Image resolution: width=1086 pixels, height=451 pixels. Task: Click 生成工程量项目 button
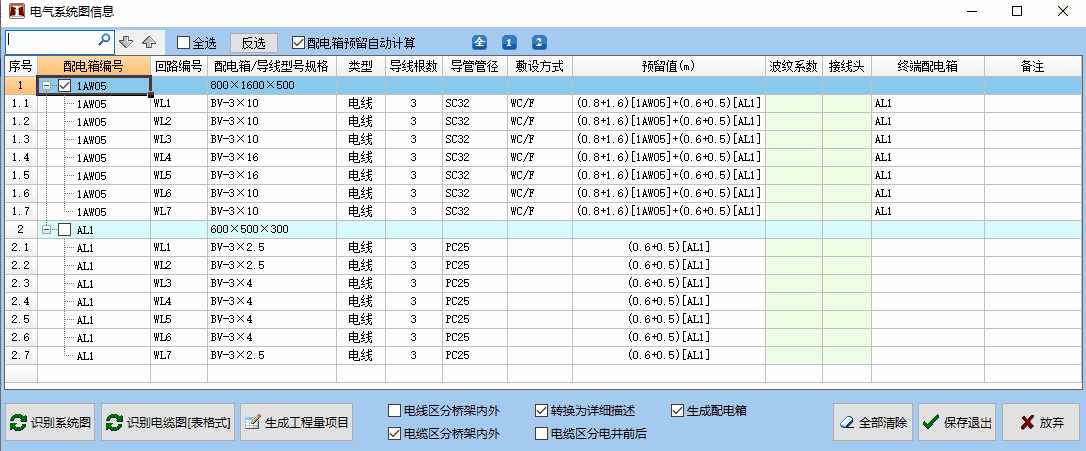click(296, 423)
